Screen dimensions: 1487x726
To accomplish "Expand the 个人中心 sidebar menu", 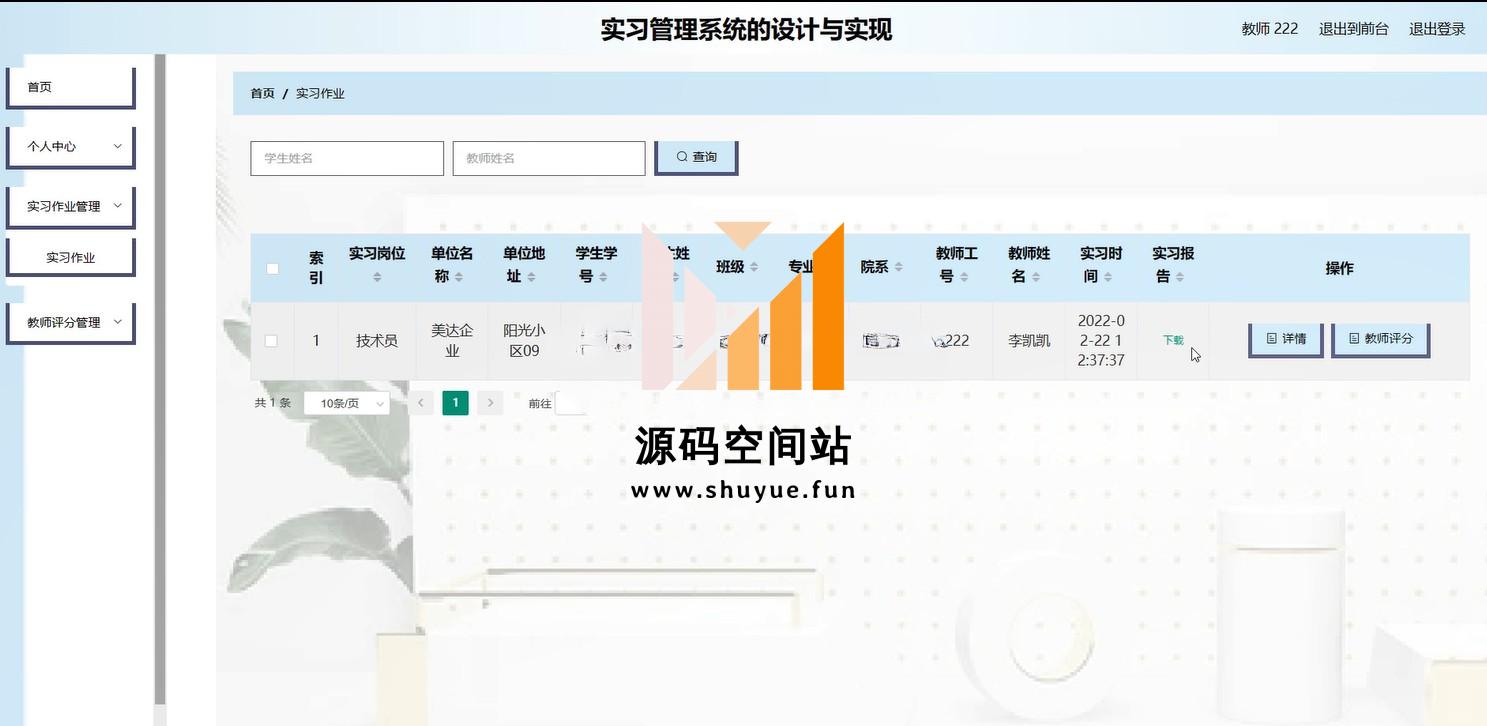I will coord(70,147).
